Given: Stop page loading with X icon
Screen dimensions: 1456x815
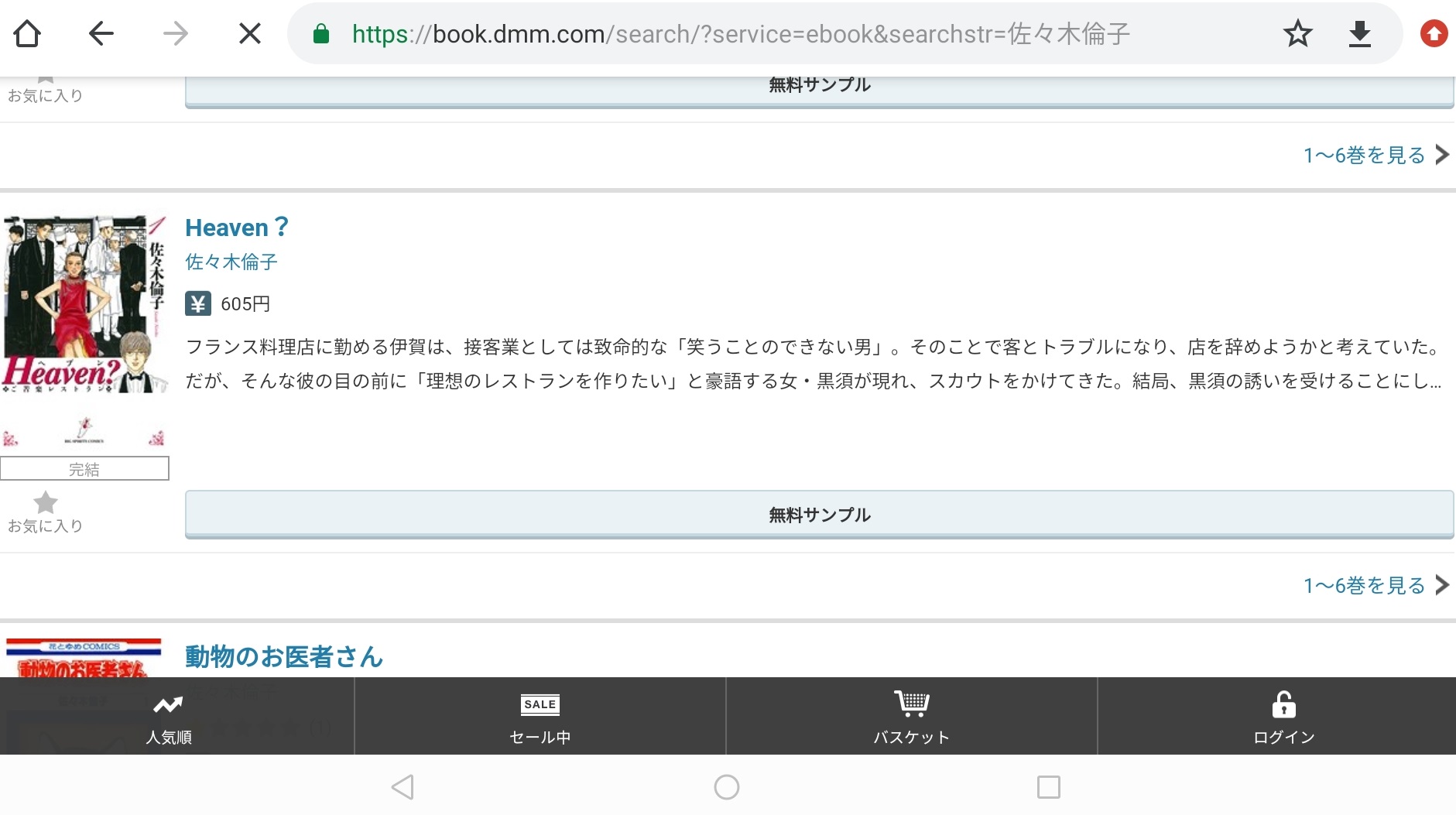Looking at the screenshot, I should click(249, 34).
